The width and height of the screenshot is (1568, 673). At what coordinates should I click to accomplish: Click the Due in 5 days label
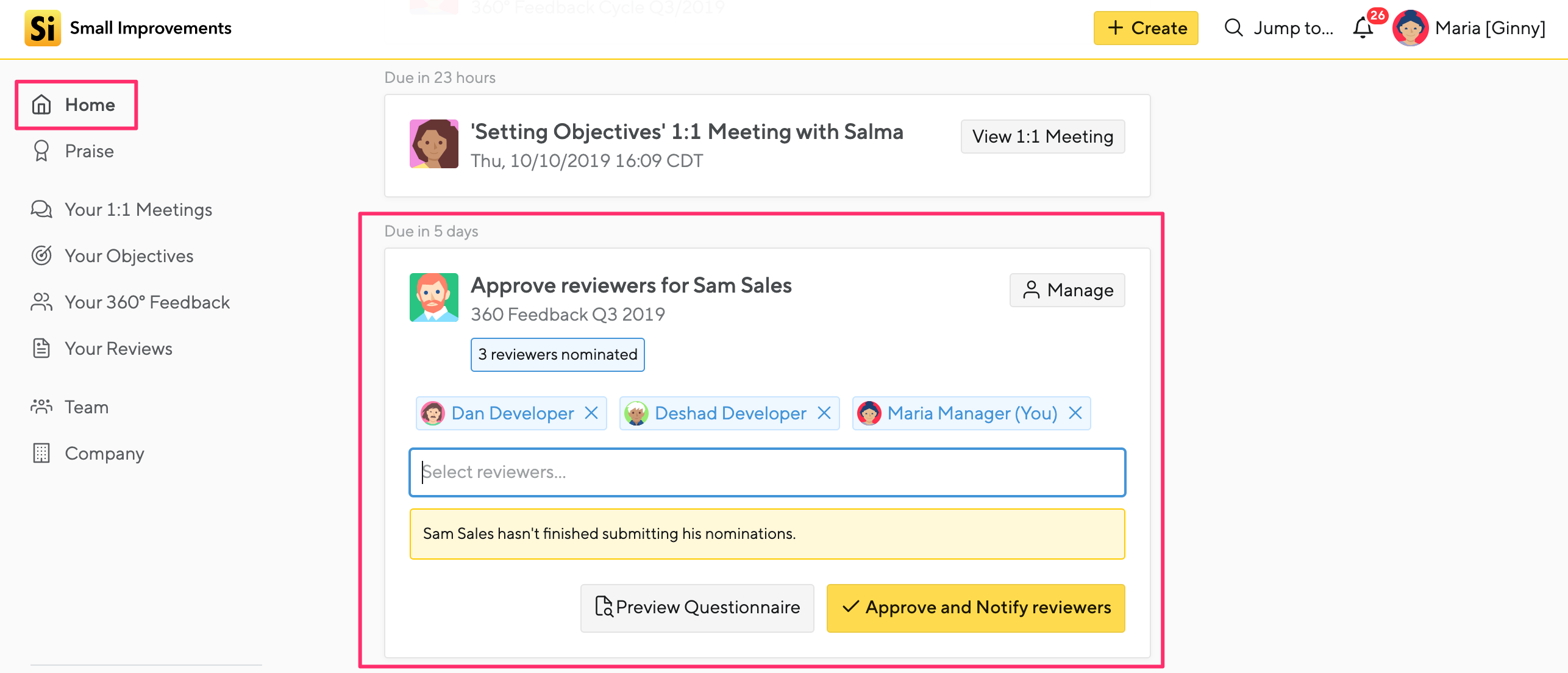[431, 232]
